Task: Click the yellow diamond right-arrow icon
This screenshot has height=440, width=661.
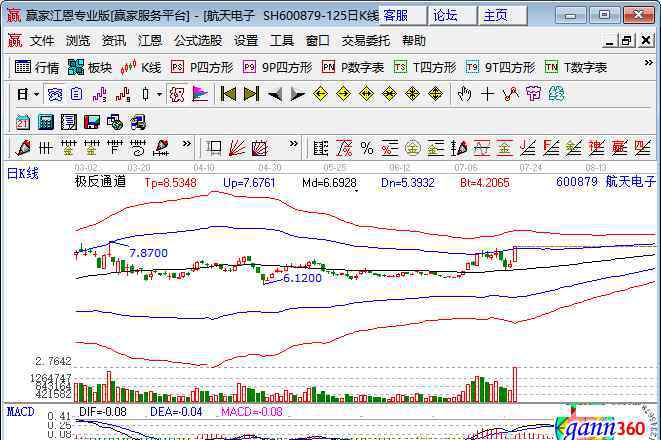Action: coord(343,94)
